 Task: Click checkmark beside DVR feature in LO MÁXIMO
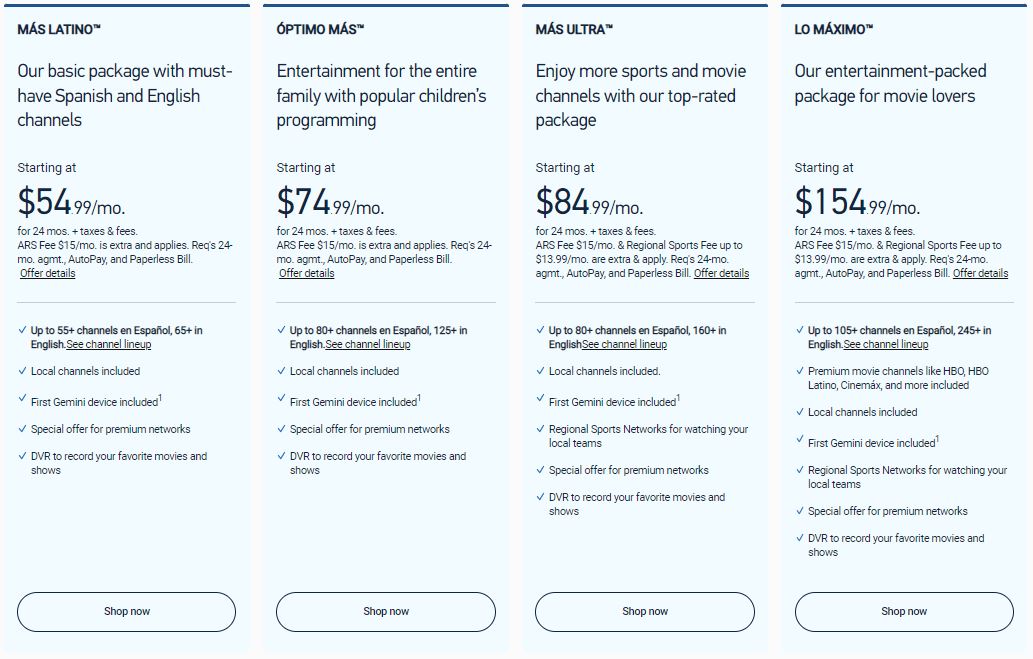(x=799, y=538)
